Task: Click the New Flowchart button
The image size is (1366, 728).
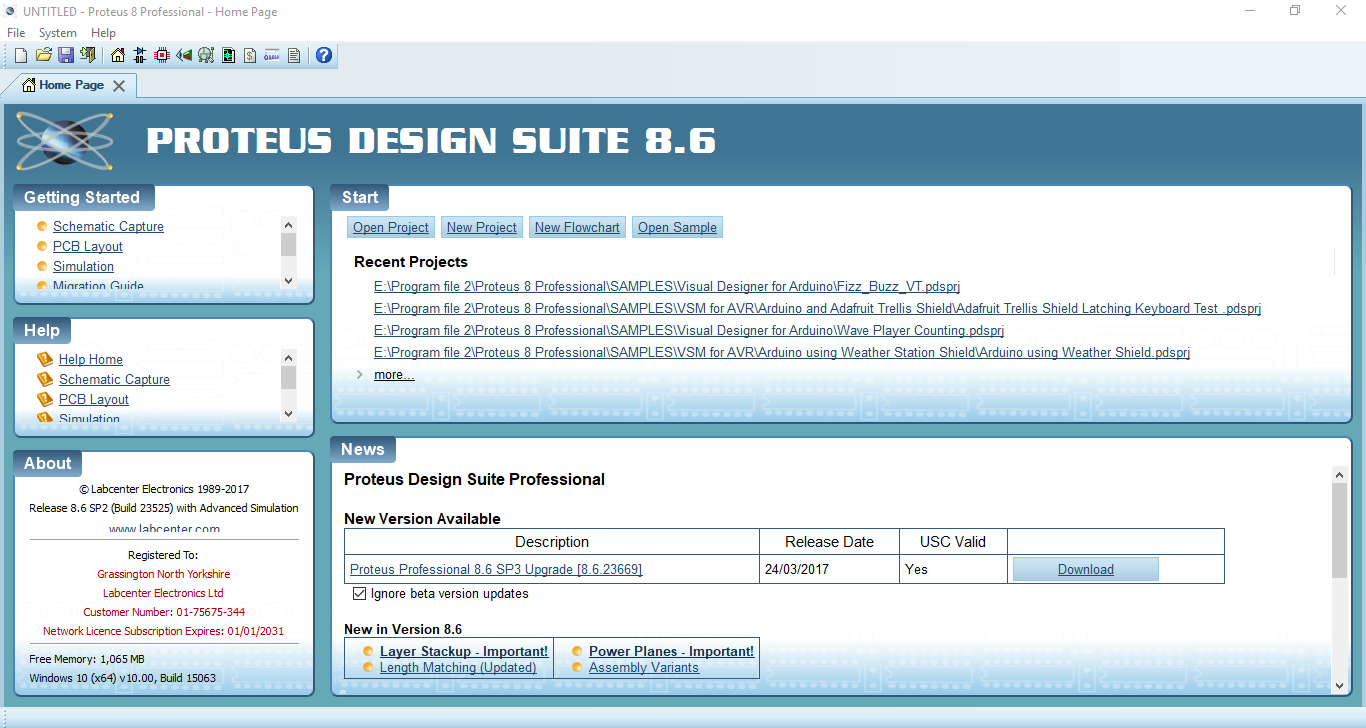Action: pyautogui.click(x=577, y=227)
